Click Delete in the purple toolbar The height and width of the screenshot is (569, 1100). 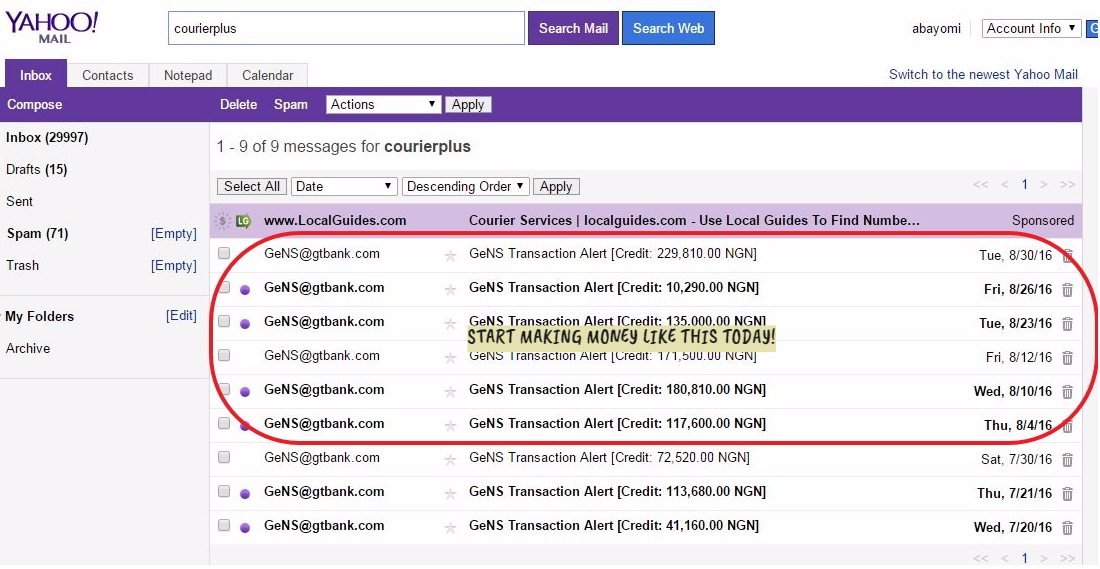tap(239, 105)
